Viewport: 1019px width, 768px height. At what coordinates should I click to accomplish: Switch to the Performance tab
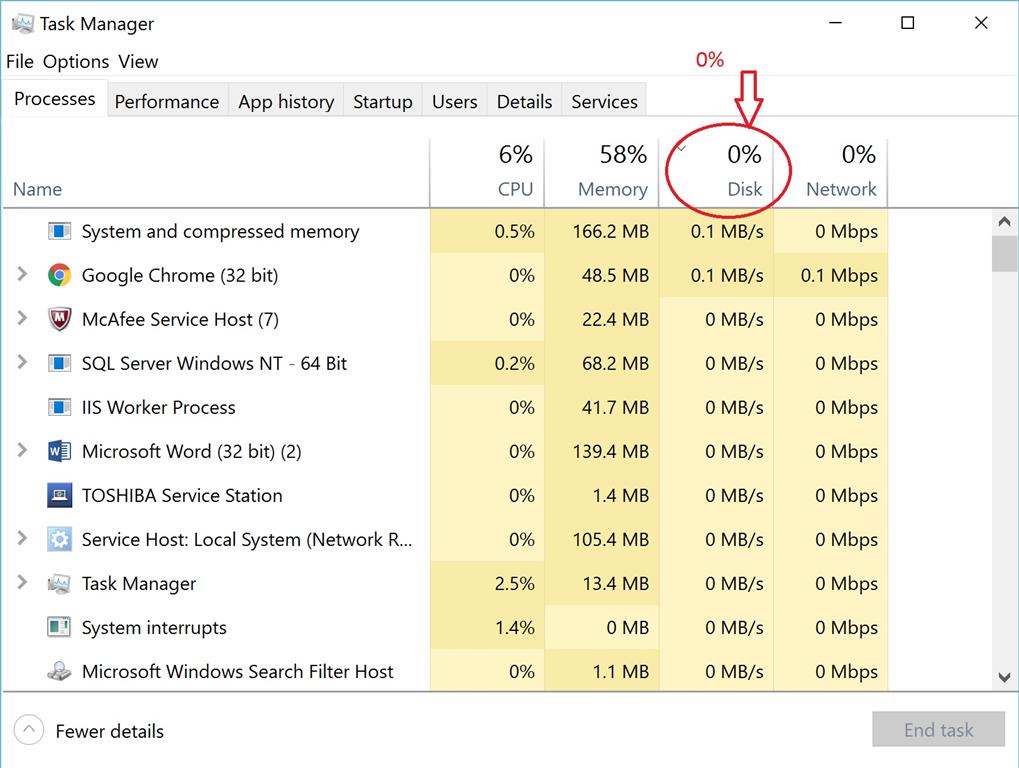pos(166,101)
